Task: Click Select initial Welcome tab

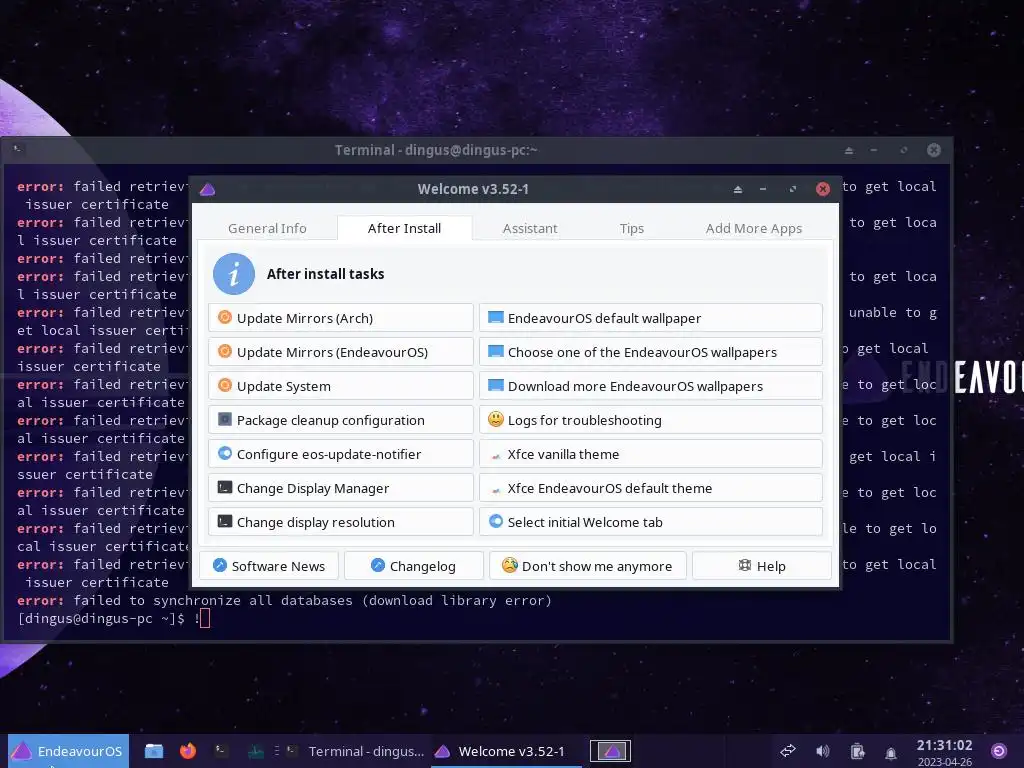Action: pyautogui.click(x=650, y=522)
